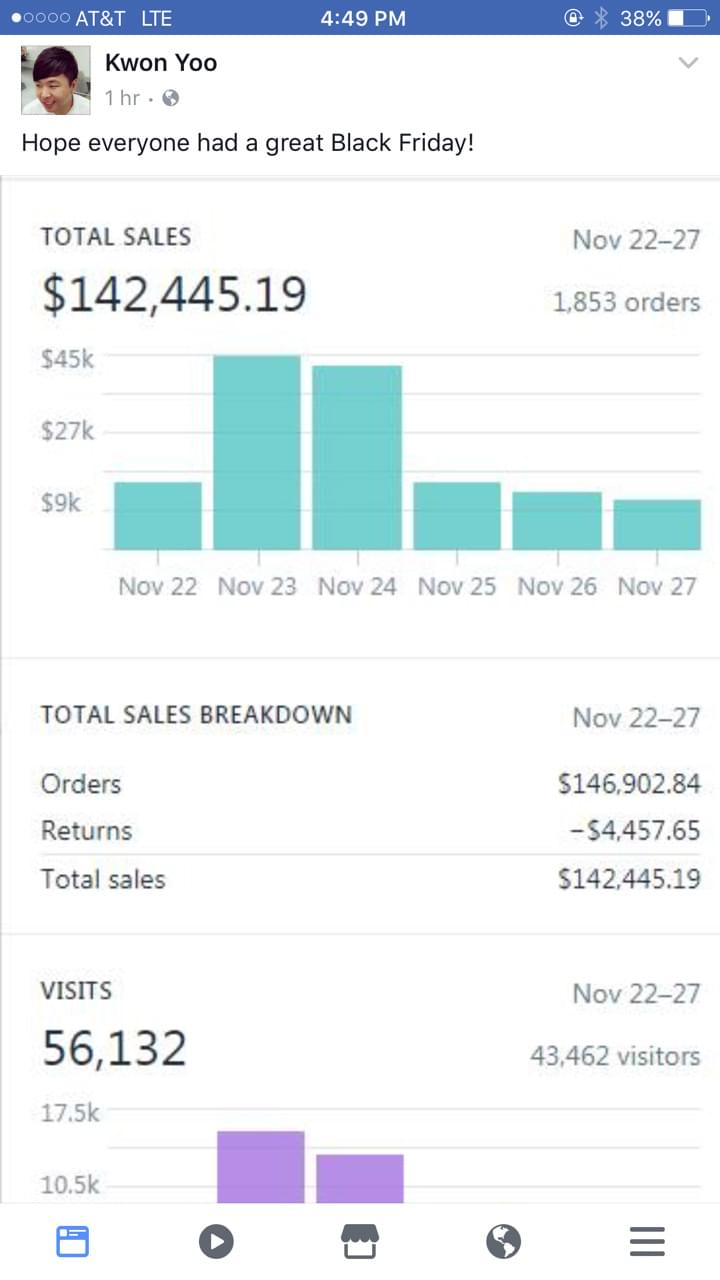Image resolution: width=720 pixels, height=1280 pixels.
Task: Tap the Nov 27 sales bar
Action: coord(657,524)
